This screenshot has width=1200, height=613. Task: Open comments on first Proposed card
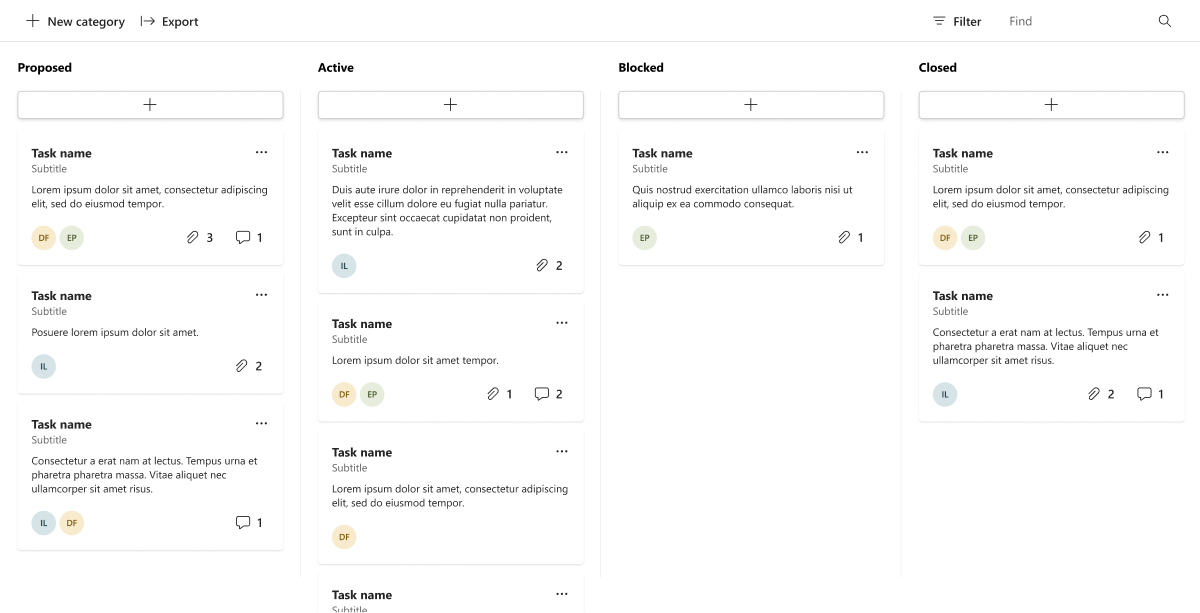coord(243,238)
